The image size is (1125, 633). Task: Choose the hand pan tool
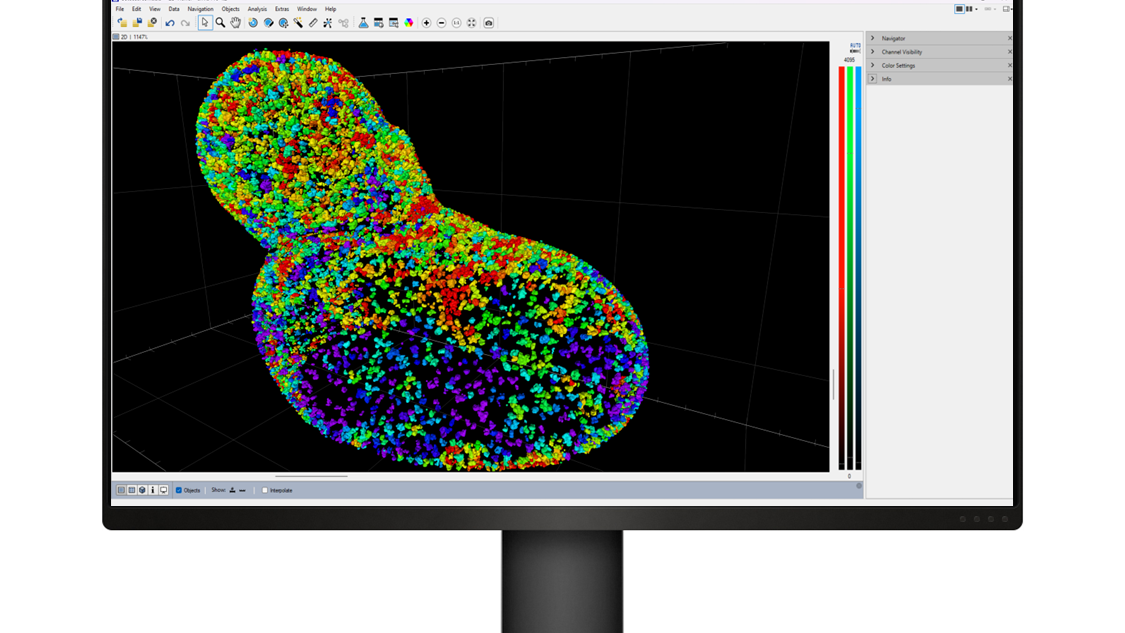[x=235, y=23]
